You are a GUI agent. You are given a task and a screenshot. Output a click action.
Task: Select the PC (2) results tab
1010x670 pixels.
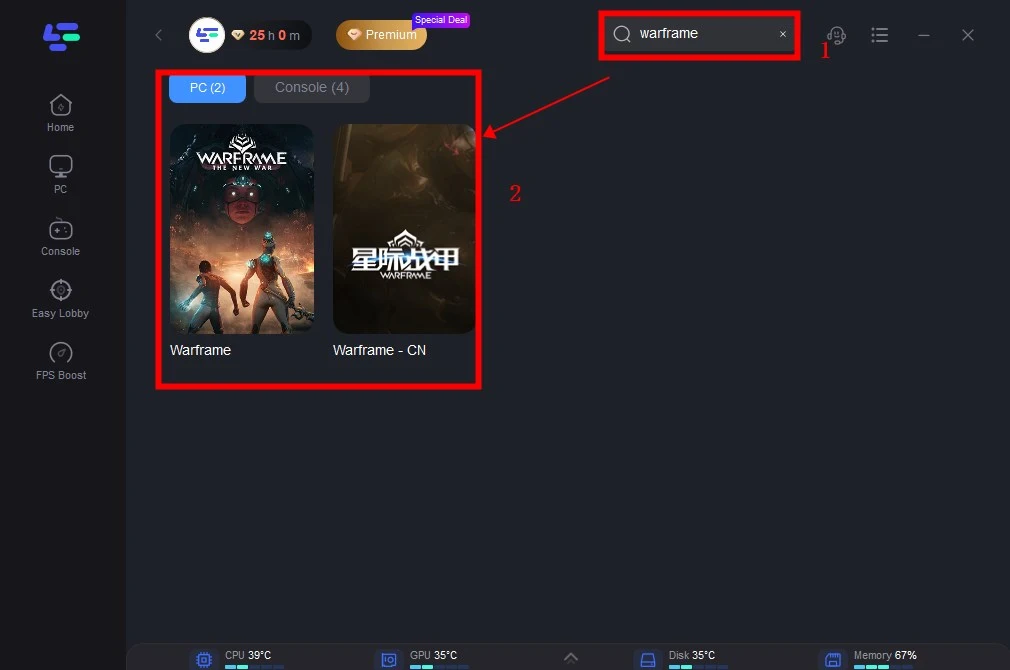[x=207, y=88]
